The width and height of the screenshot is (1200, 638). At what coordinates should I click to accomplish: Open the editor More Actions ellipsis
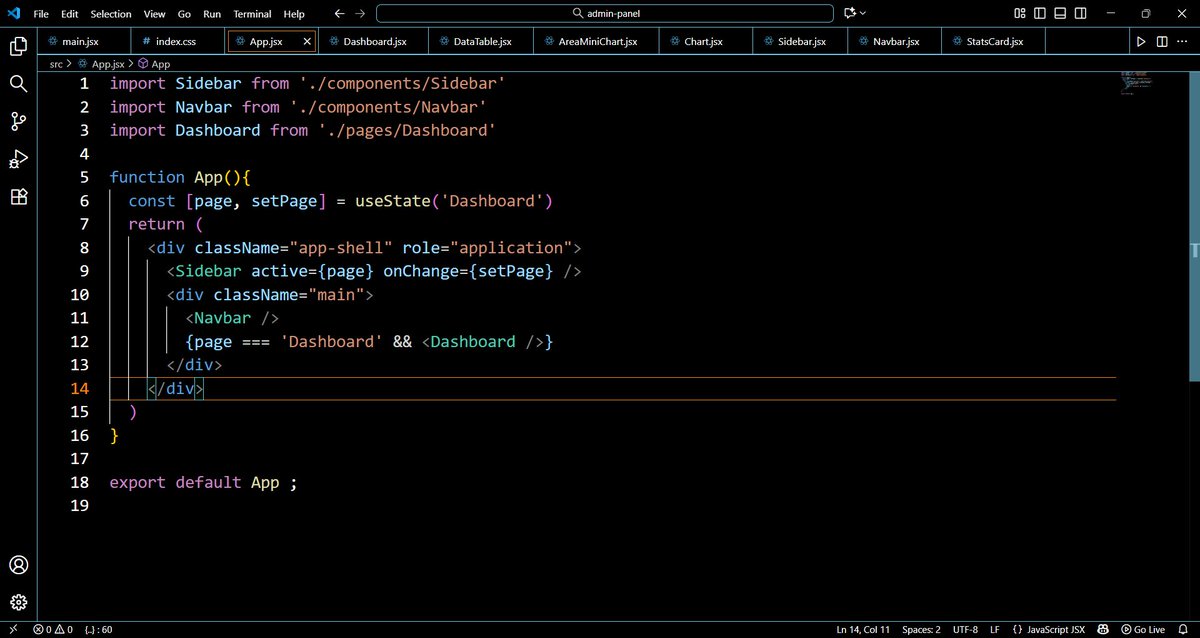[x=1180, y=42]
